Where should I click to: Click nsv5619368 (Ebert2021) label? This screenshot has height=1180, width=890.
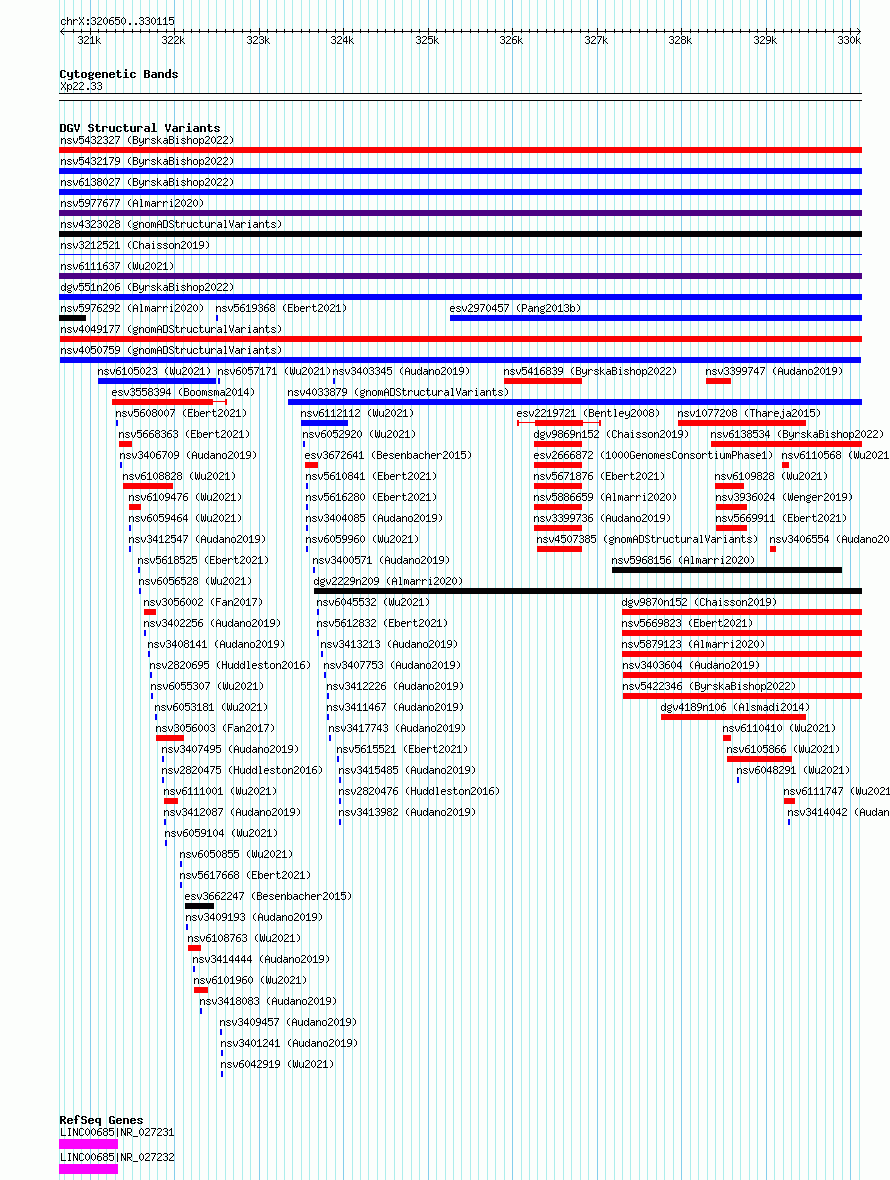(x=281, y=309)
